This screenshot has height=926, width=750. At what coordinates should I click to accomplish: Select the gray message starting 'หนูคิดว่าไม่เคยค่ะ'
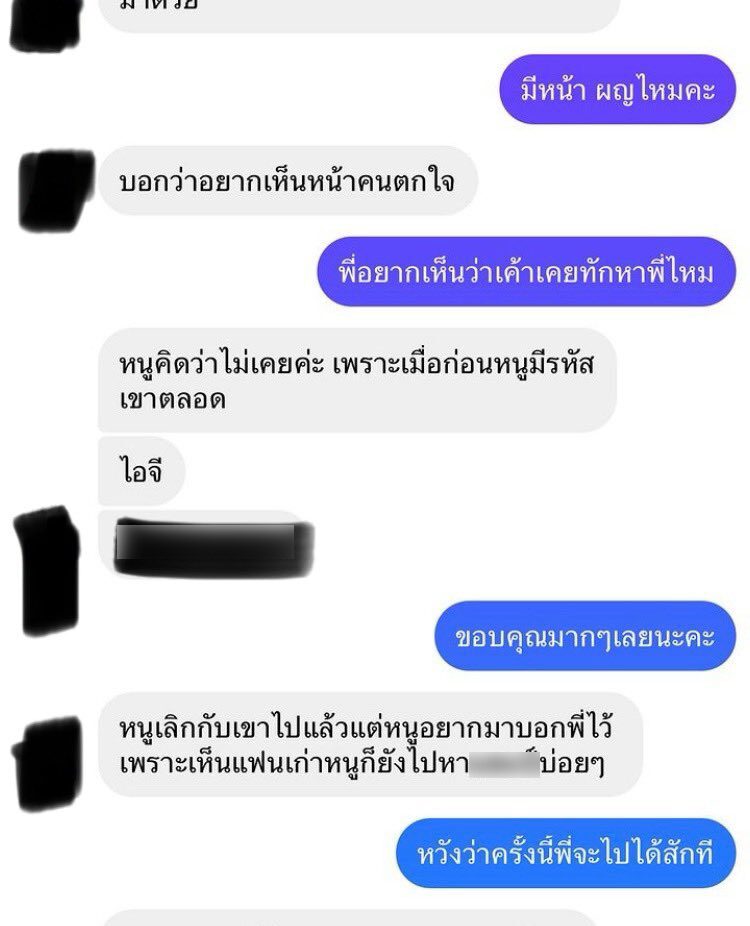pyautogui.click(x=357, y=380)
